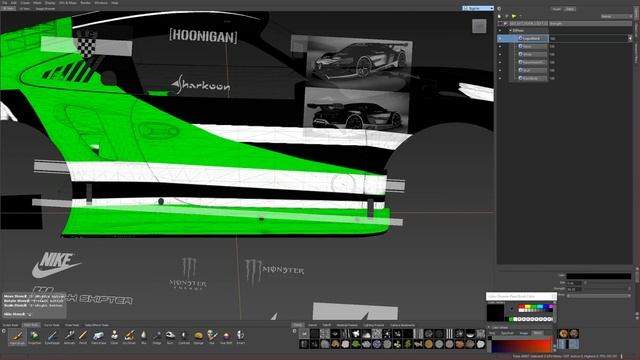
Task: Collapse the Diffuse channel tree
Action: pos(510,31)
